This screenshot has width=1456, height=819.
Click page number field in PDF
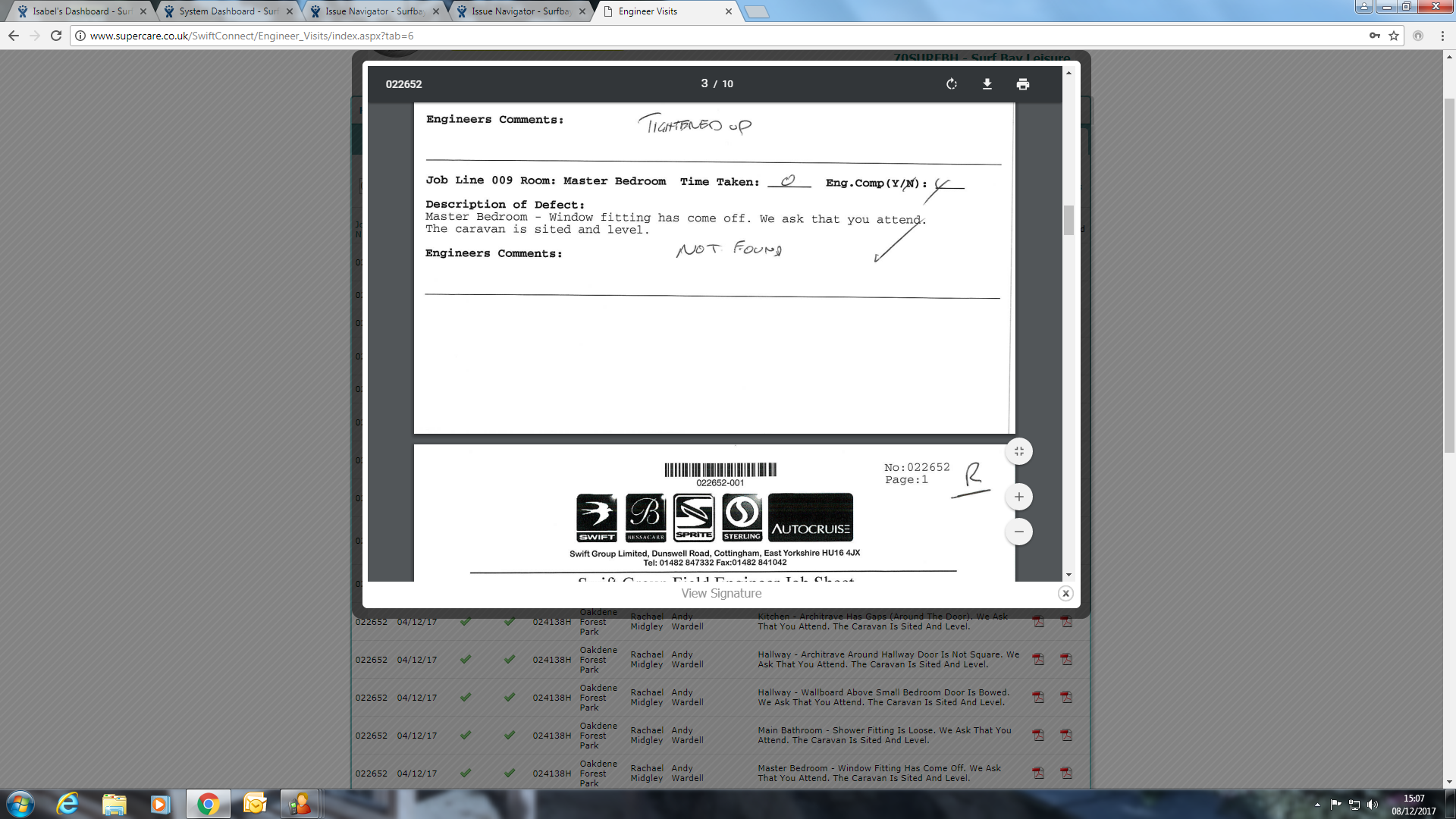pyautogui.click(x=704, y=83)
